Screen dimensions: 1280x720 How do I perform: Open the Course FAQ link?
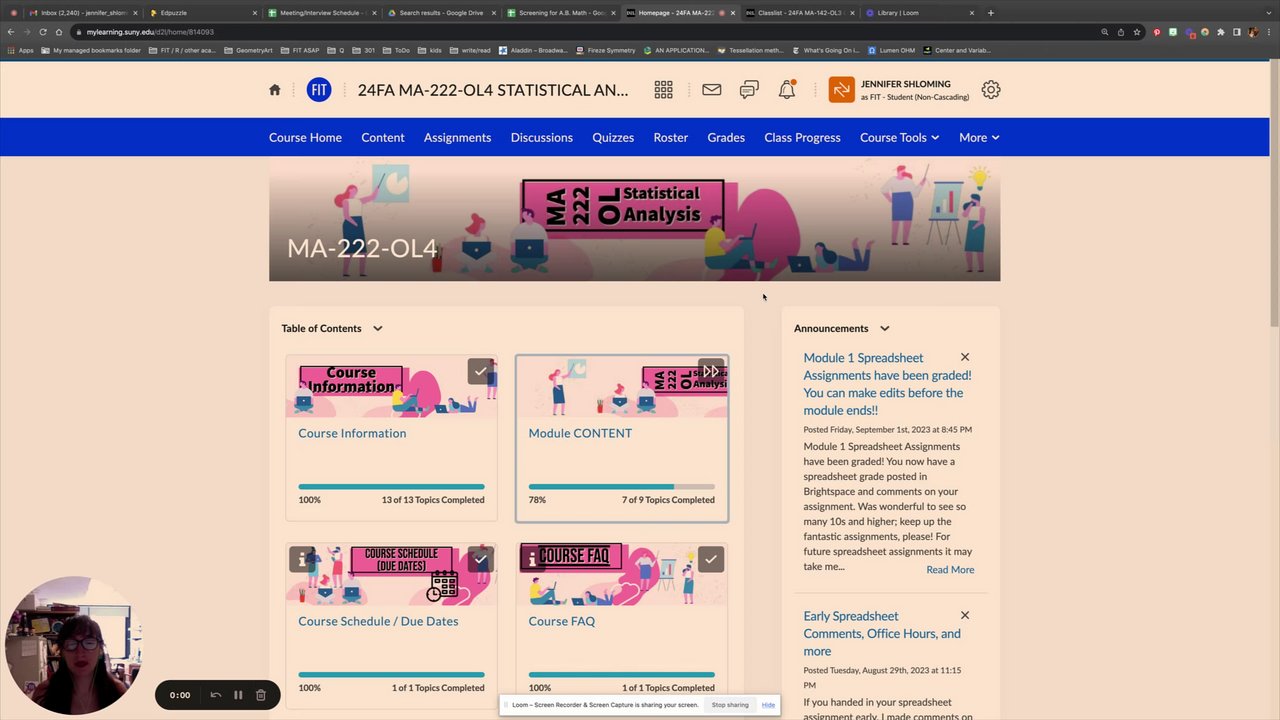561,621
